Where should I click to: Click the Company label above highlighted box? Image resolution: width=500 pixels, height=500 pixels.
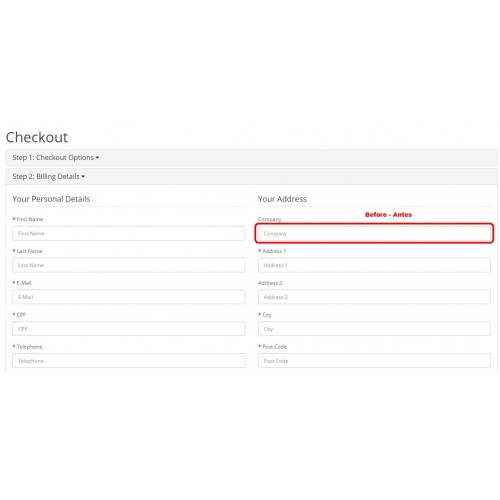tap(270, 219)
